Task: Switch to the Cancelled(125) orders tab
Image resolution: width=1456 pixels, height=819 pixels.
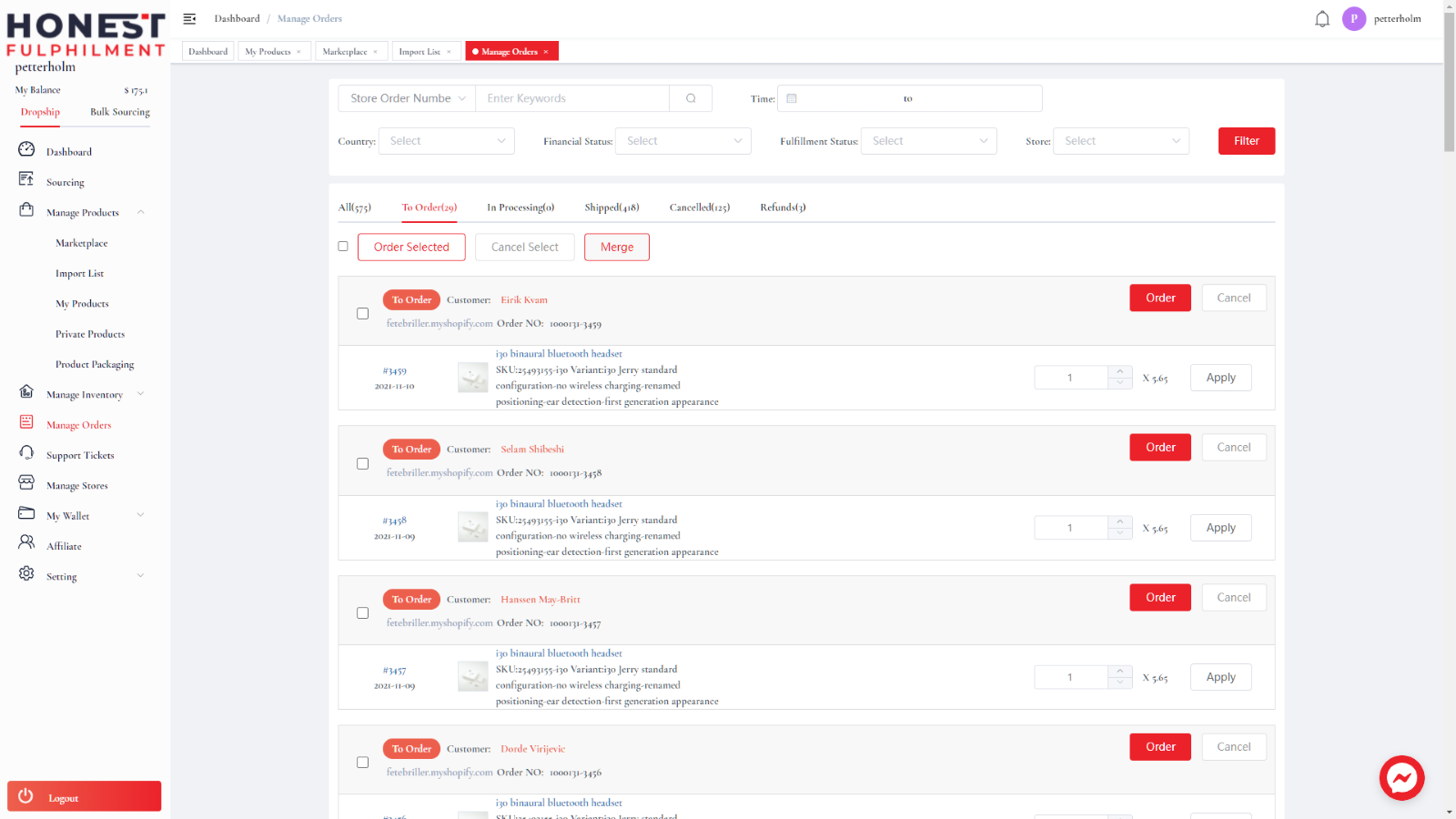Action: coord(700,207)
